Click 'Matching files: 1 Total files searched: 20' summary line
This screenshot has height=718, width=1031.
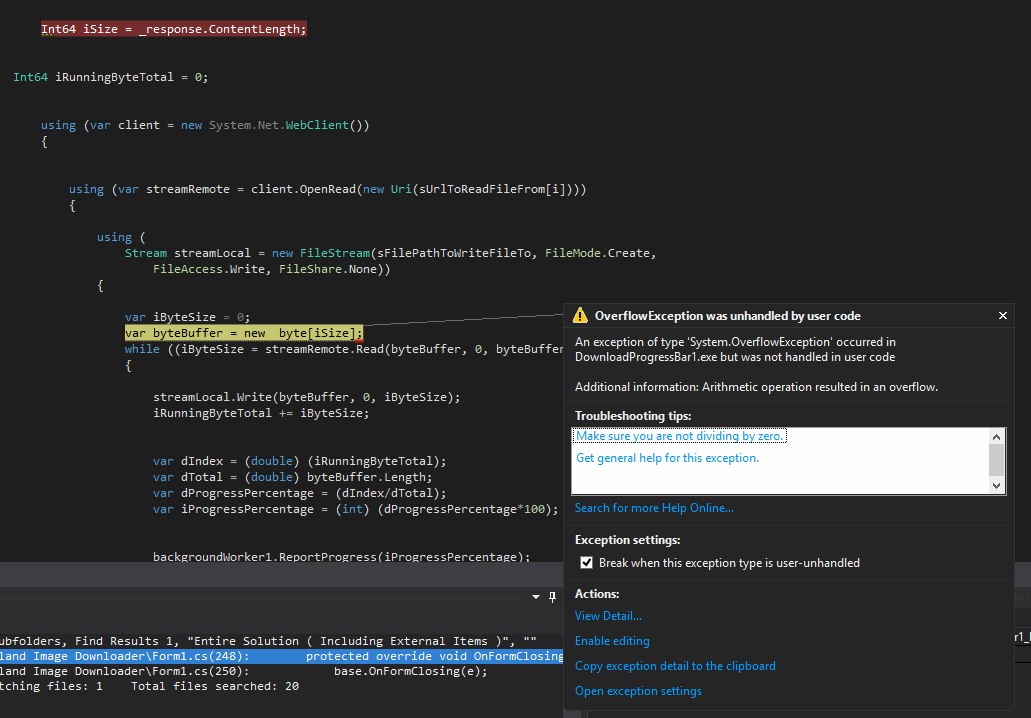coord(149,686)
